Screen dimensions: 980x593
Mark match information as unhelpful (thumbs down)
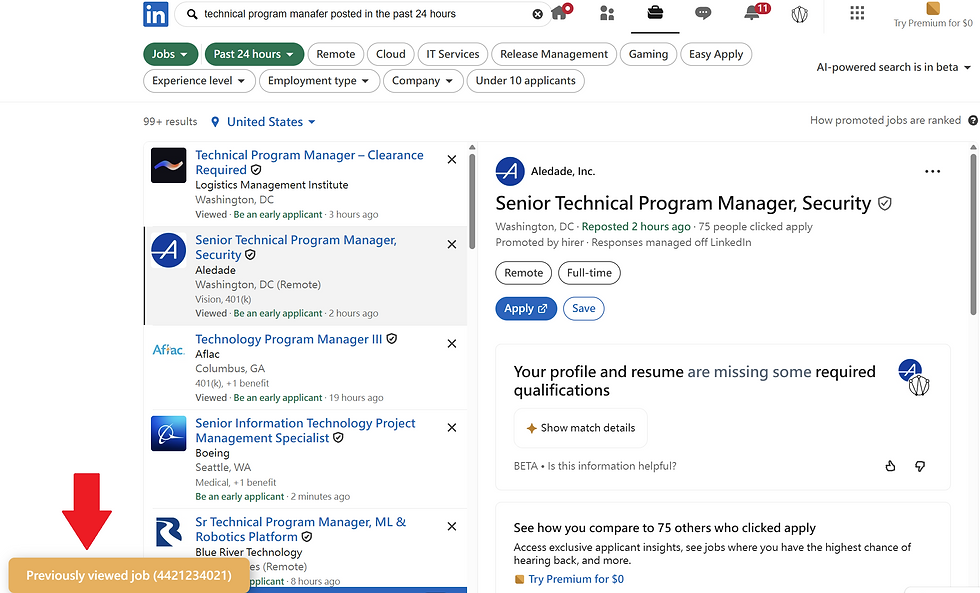click(x=920, y=466)
